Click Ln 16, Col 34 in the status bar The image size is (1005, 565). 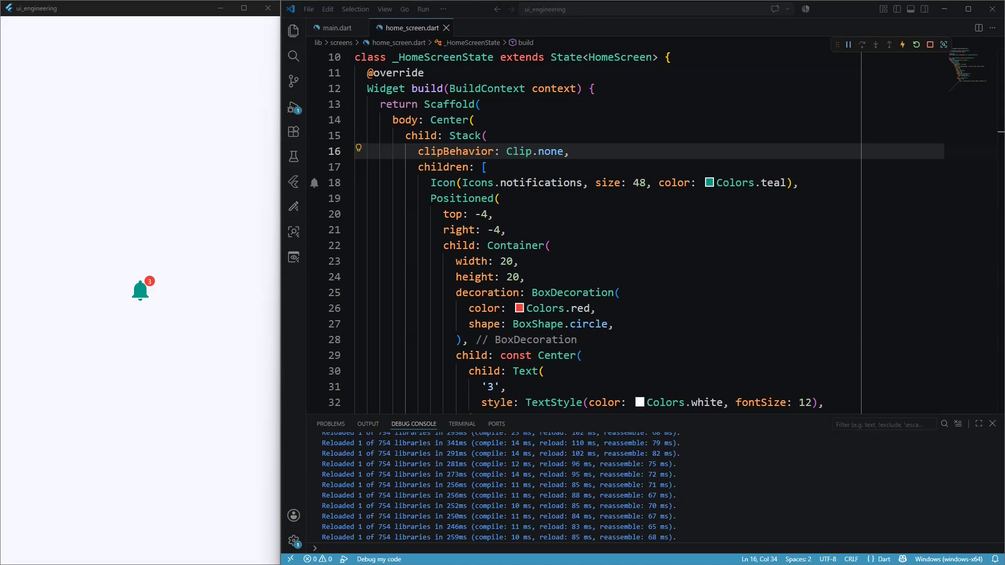tap(760, 559)
